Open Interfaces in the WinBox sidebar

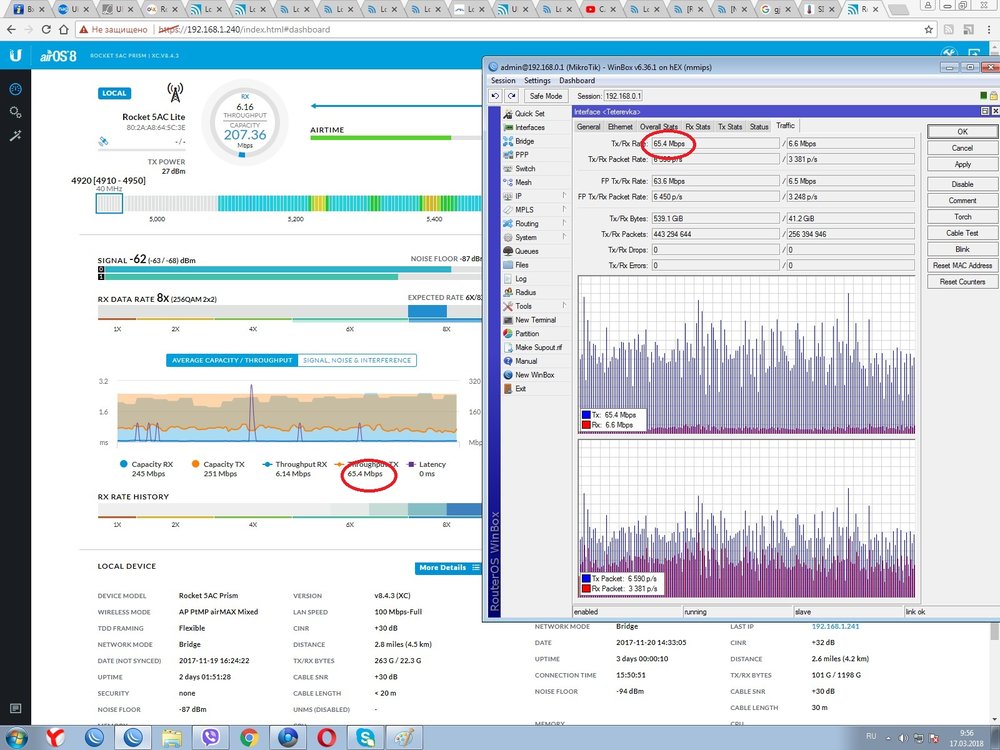click(529, 128)
